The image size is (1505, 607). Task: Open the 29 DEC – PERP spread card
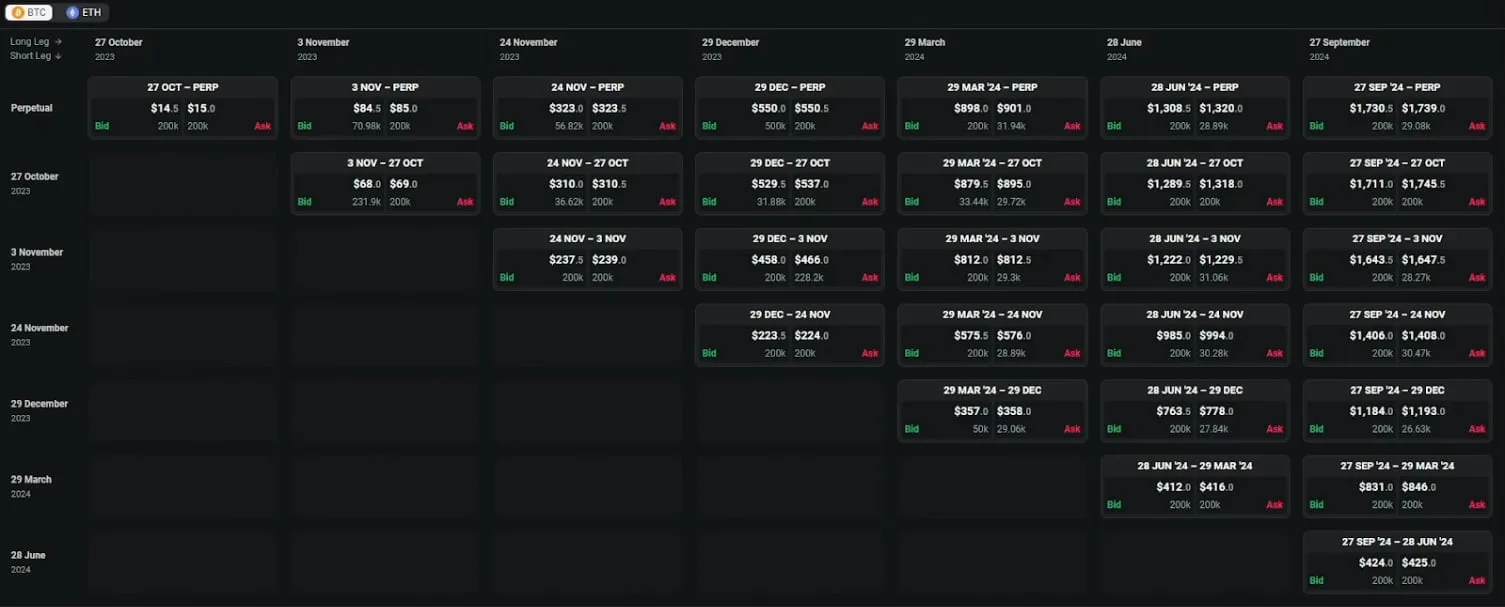[x=790, y=108]
